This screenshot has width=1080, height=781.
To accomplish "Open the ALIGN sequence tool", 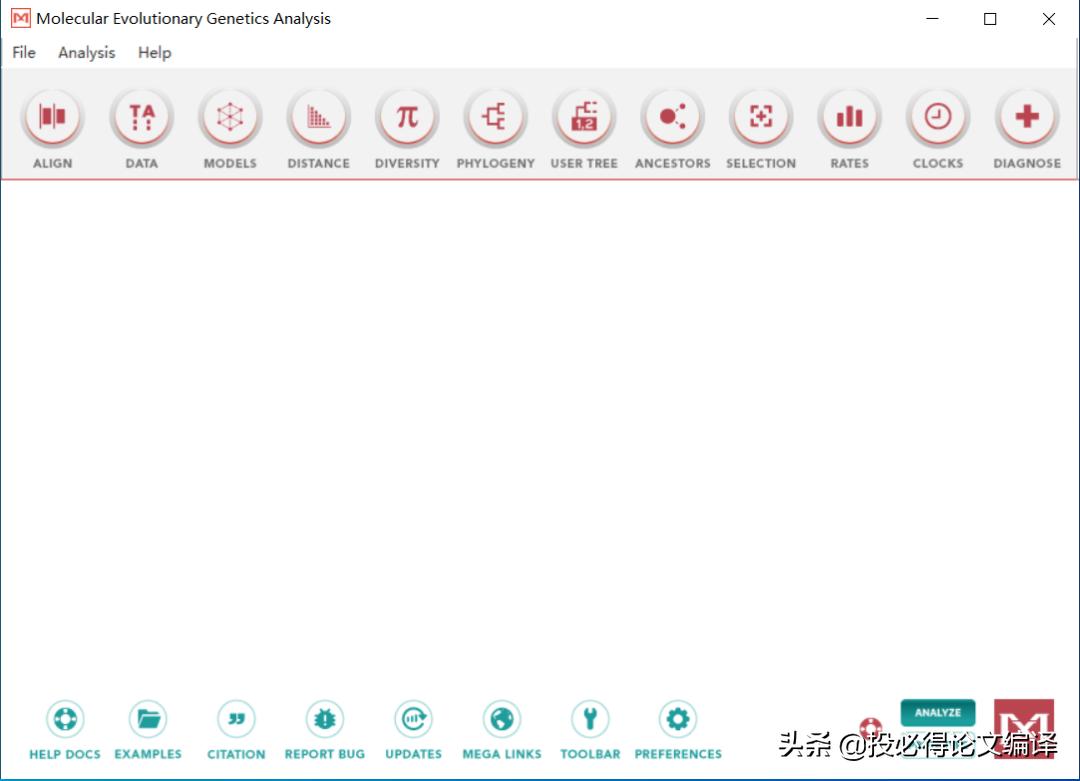I will pyautogui.click(x=52, y=117).
